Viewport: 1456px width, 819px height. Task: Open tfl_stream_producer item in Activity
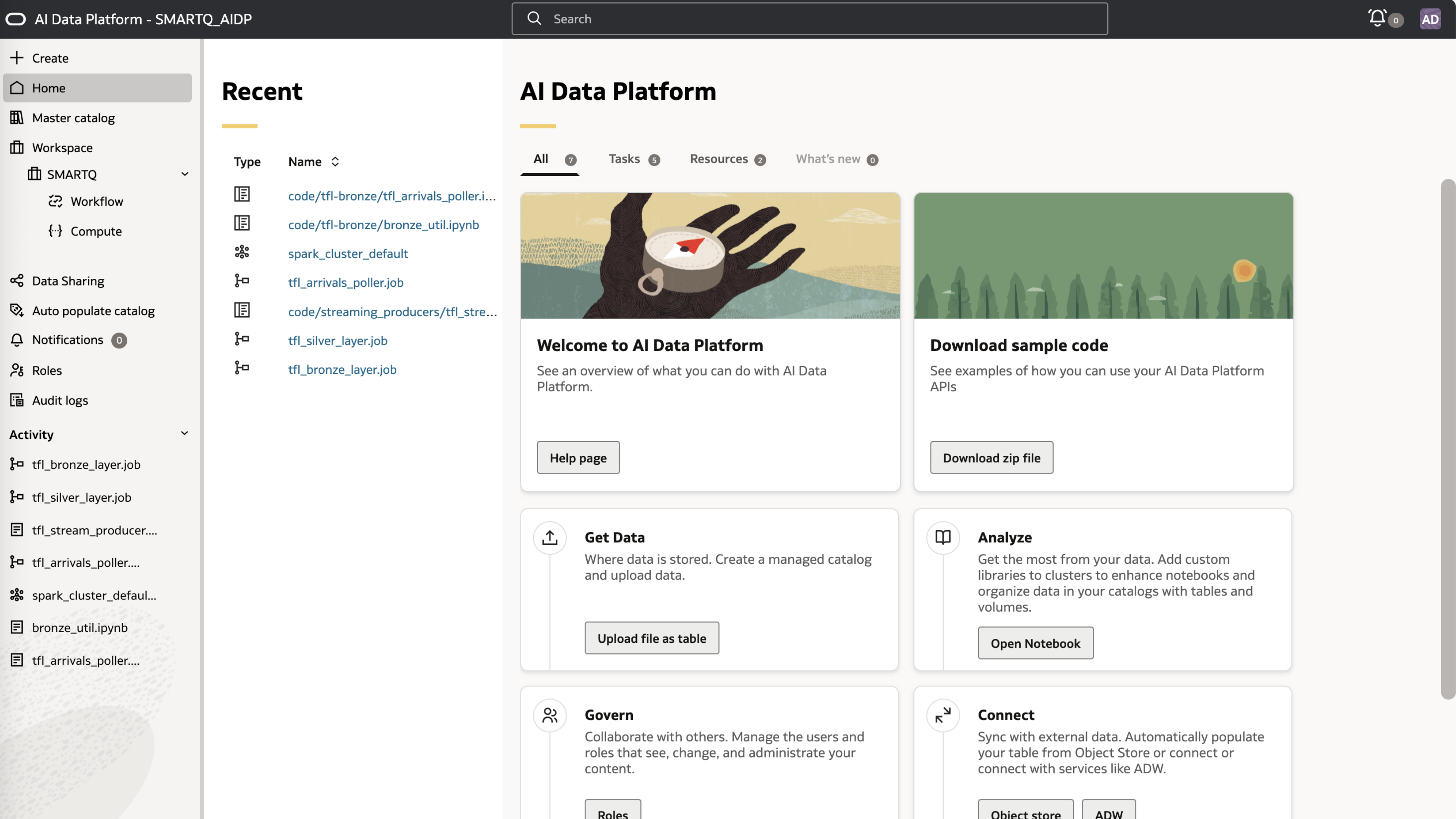point(94,530)
